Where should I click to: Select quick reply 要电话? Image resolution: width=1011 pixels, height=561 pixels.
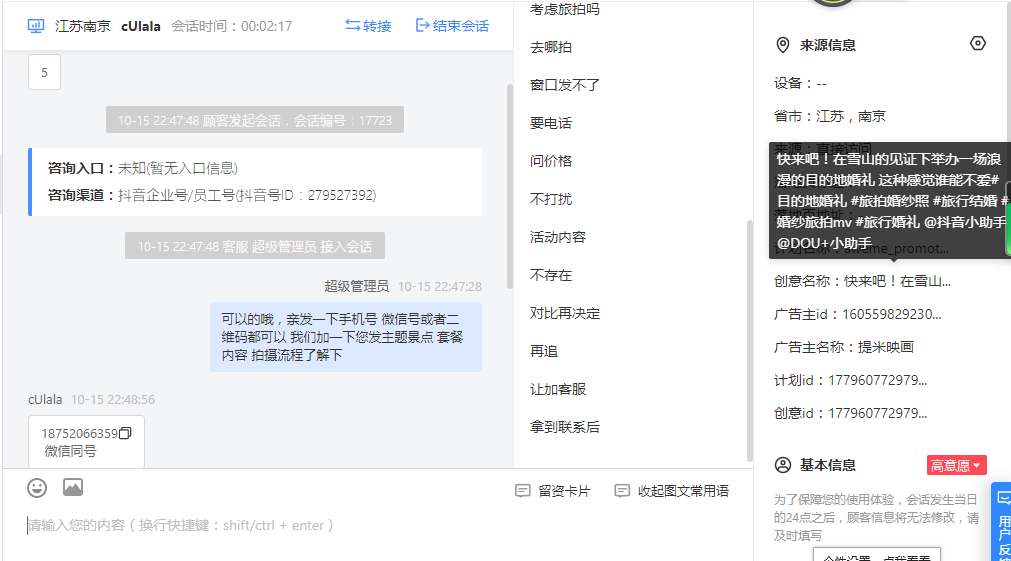click(551, 123)
